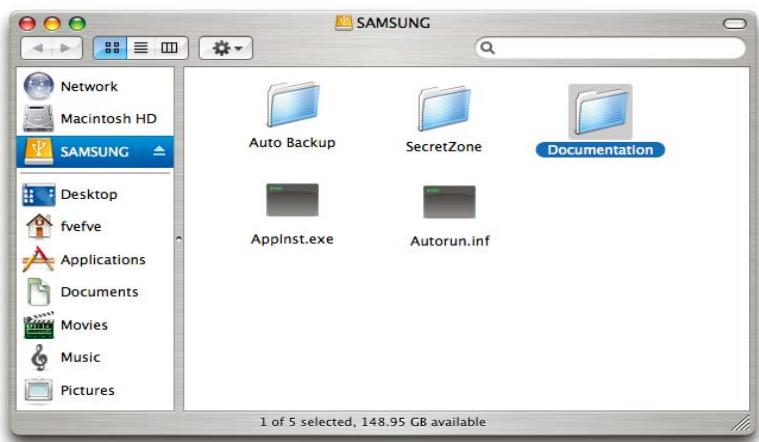Open Documents from the sidebar

pos(95,292)
